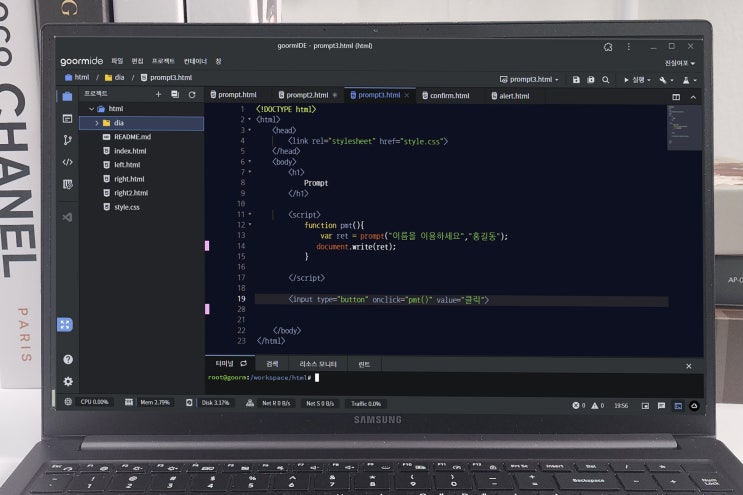743x495 pixels.
Task: Click the extension puzzle icon in title bar
Action: (608, 47)
